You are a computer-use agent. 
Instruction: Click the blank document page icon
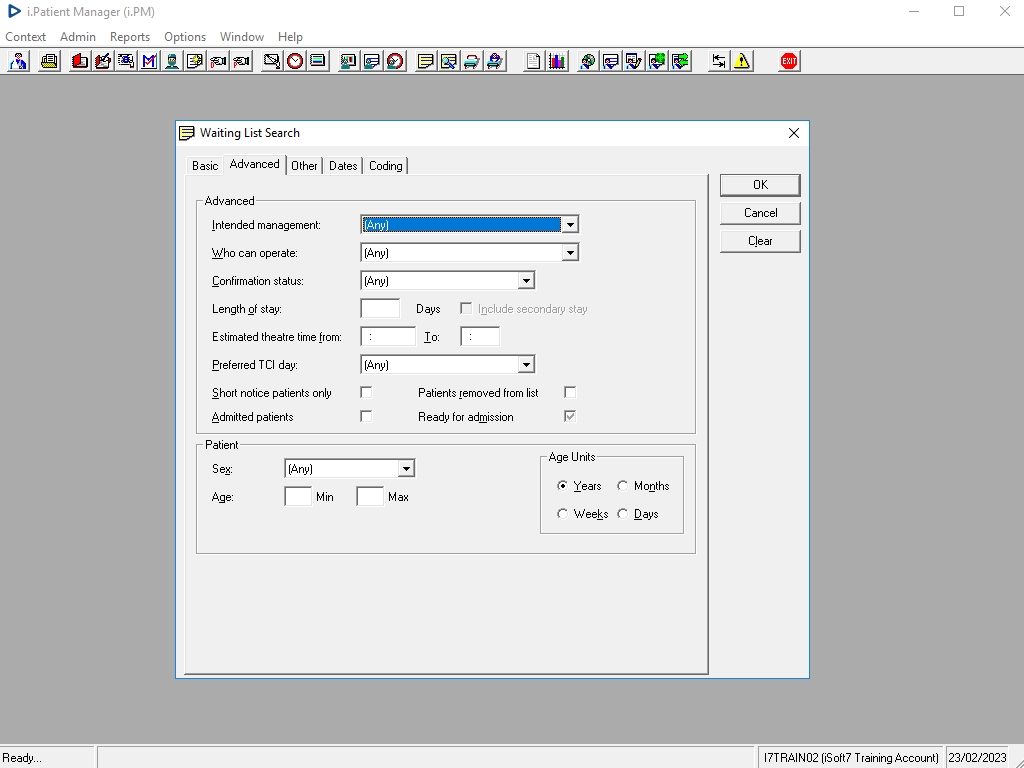534,61
